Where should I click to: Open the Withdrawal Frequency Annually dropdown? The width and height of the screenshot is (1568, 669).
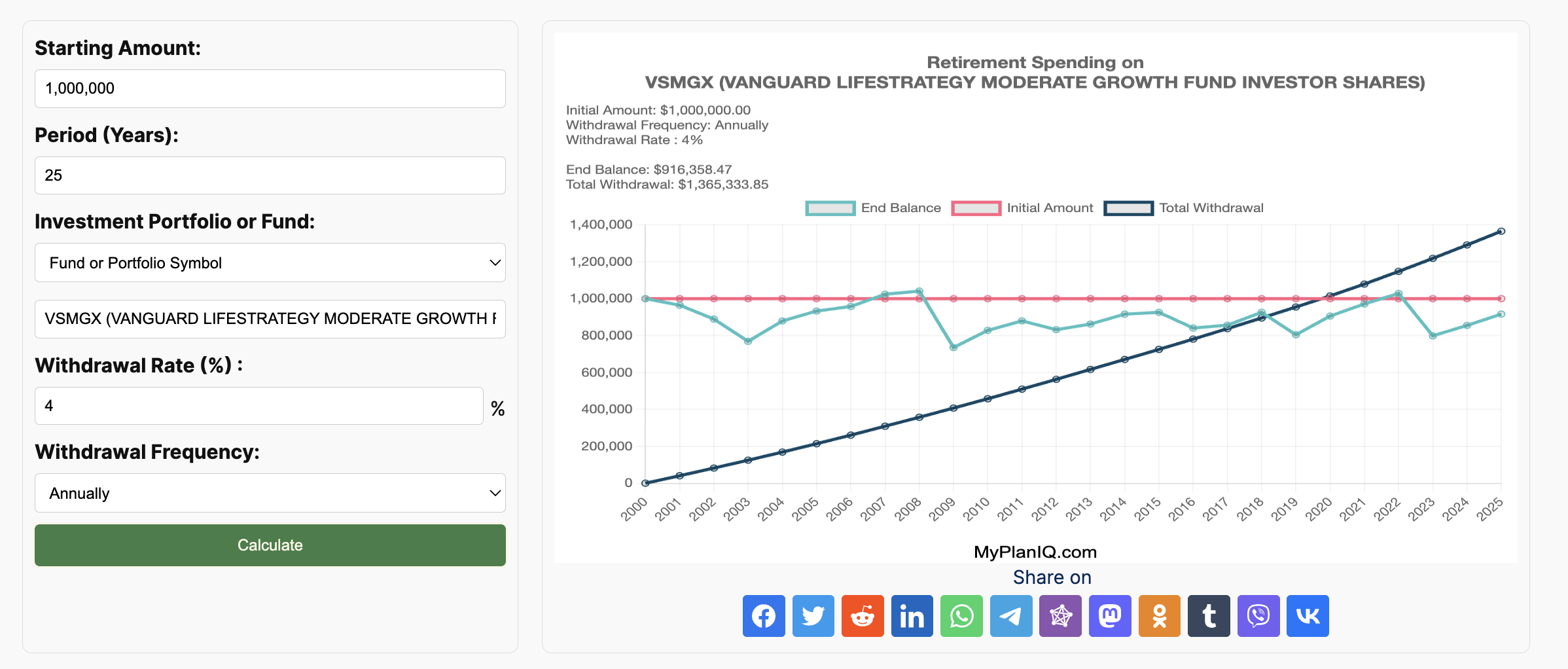point(270,493)
